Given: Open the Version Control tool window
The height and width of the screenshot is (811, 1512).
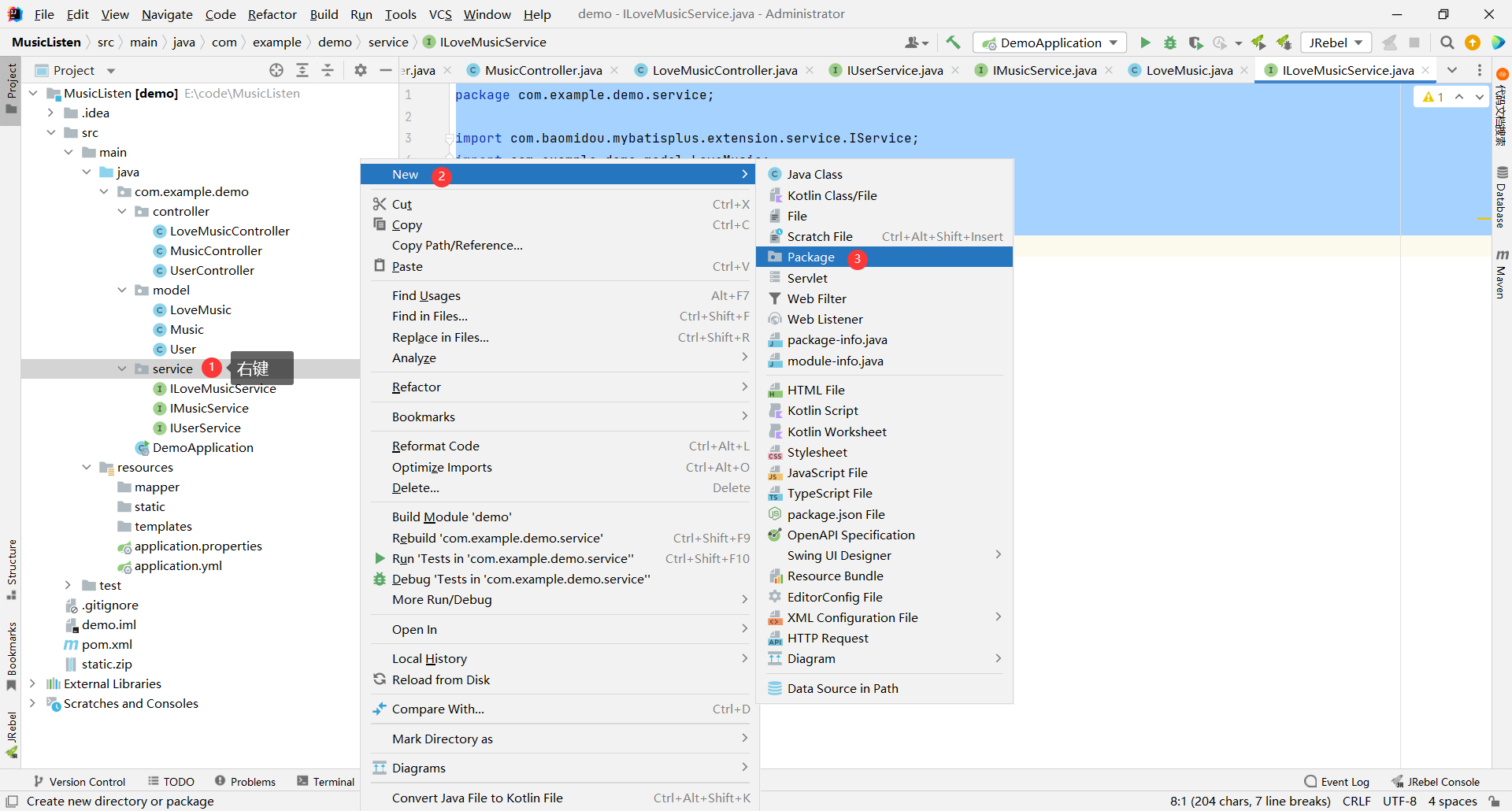Looking at the screenshot, I should coord(80,782).
